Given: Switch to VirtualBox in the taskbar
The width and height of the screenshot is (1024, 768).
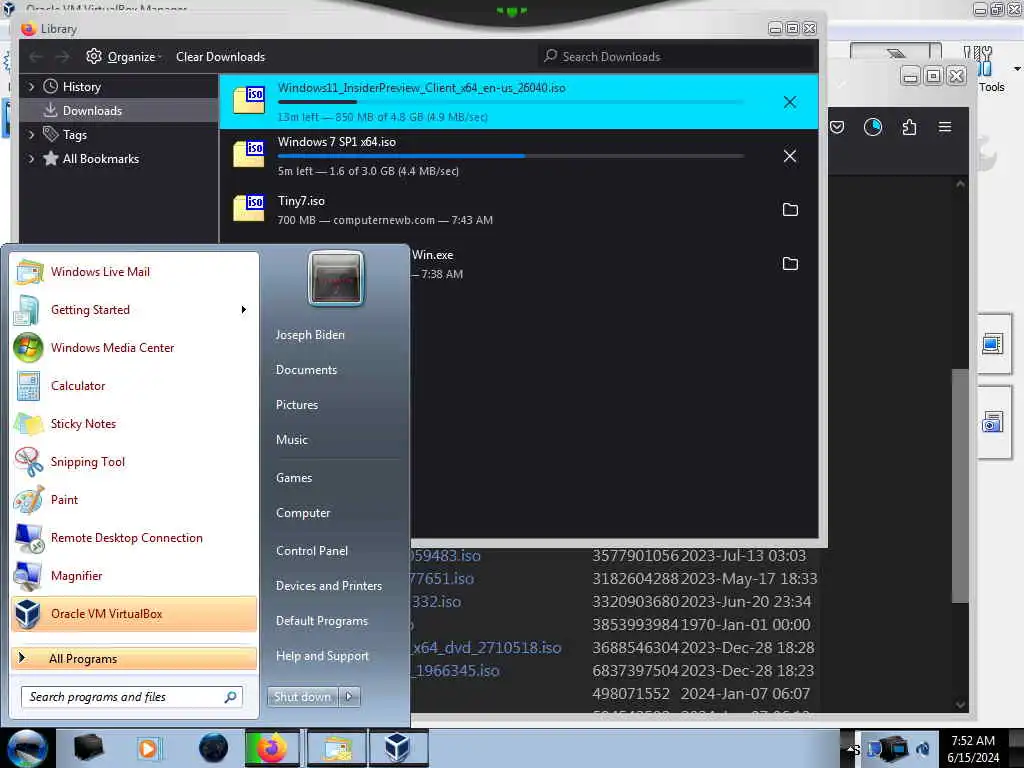Looking at the screenshot, I should pos(398,748).
